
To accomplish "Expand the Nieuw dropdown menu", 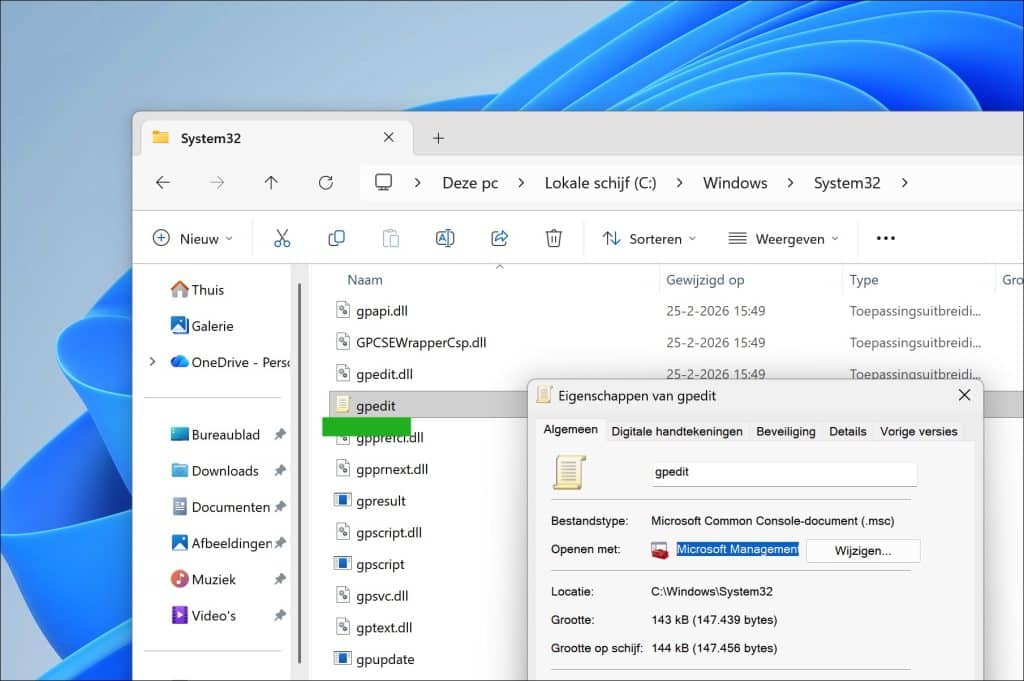I will (192, 239).
